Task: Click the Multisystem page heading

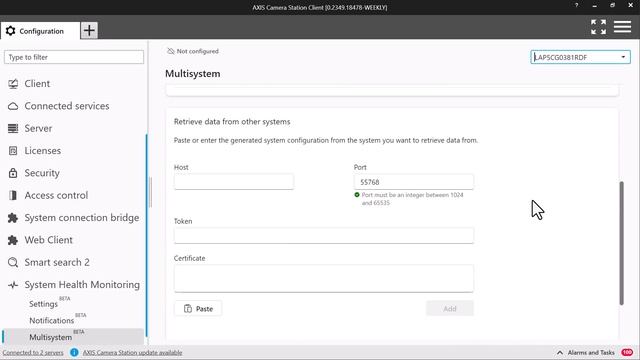Action: pos(193,74)
